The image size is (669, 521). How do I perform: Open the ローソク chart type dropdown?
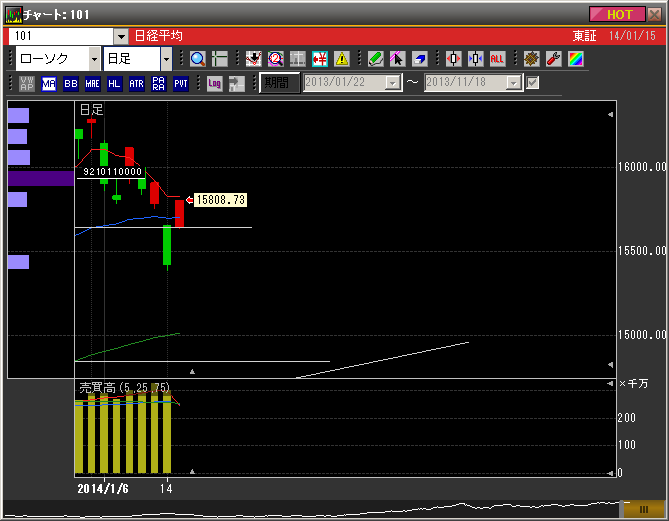coord(95,59)
